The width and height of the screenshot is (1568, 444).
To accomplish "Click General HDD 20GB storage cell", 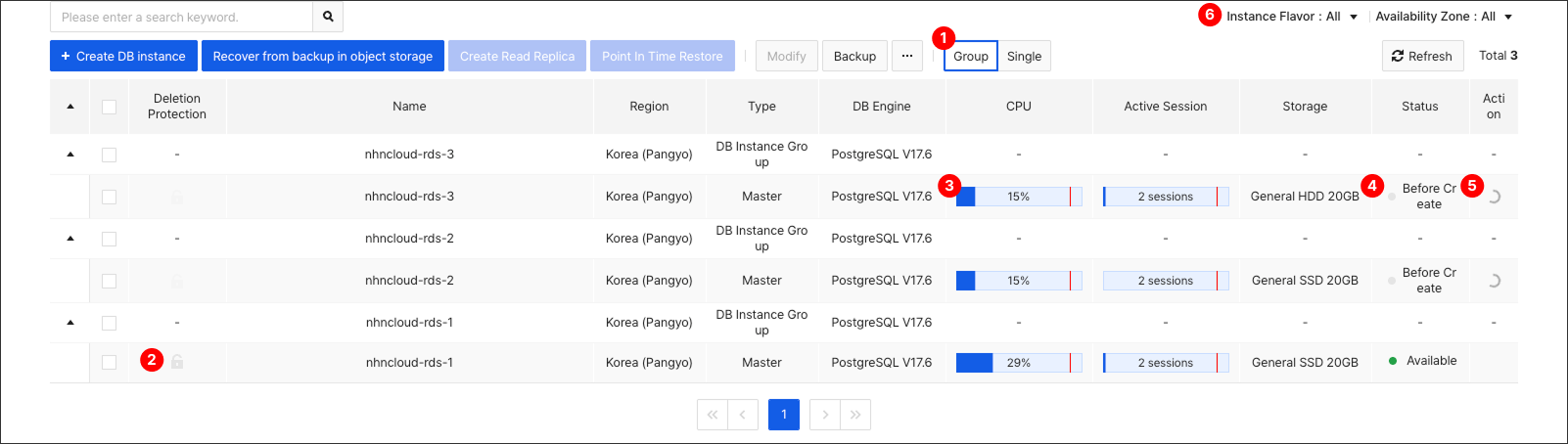I will (x=1305, y=197).
